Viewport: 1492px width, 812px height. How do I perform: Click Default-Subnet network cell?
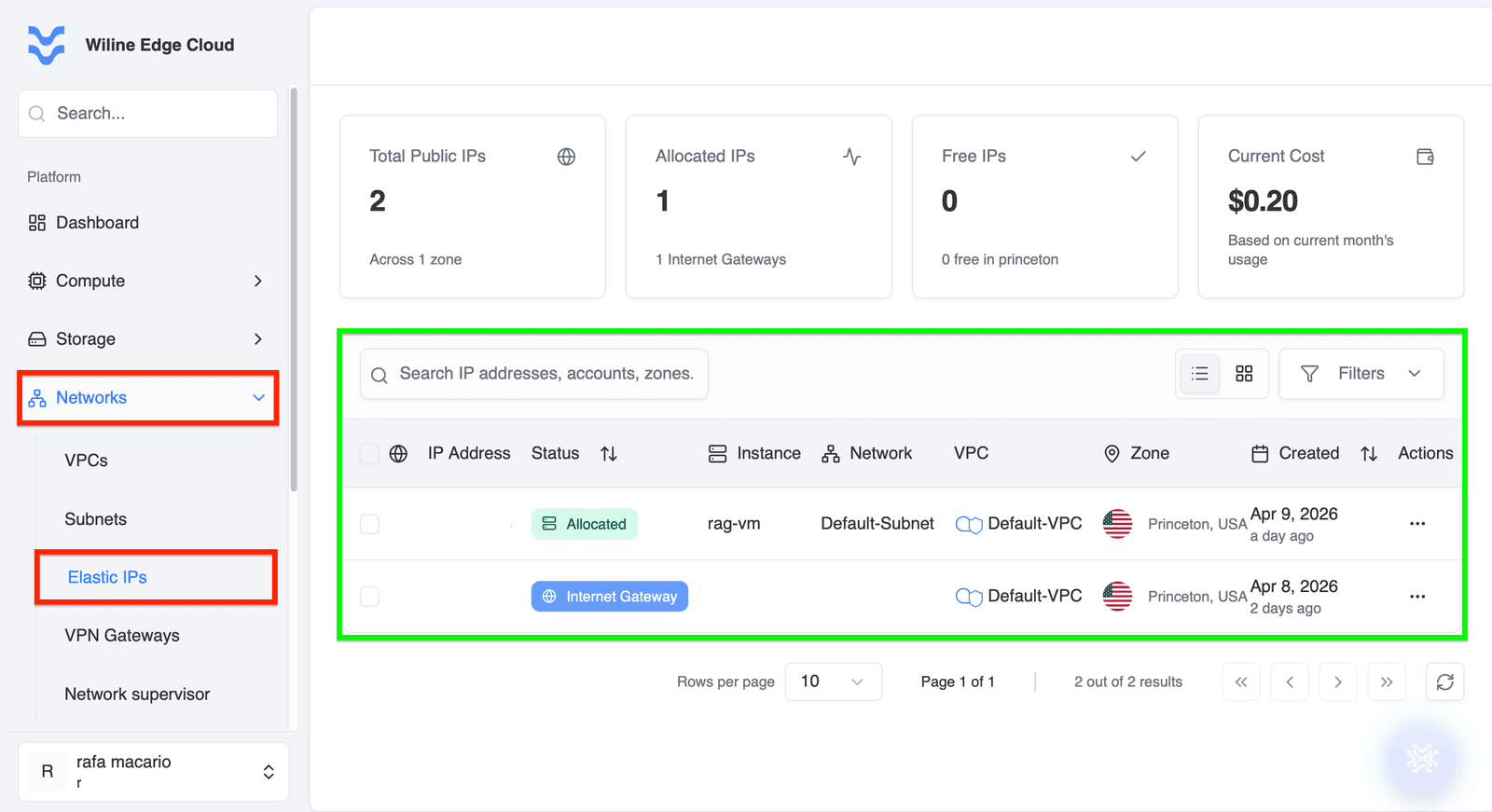877,524
